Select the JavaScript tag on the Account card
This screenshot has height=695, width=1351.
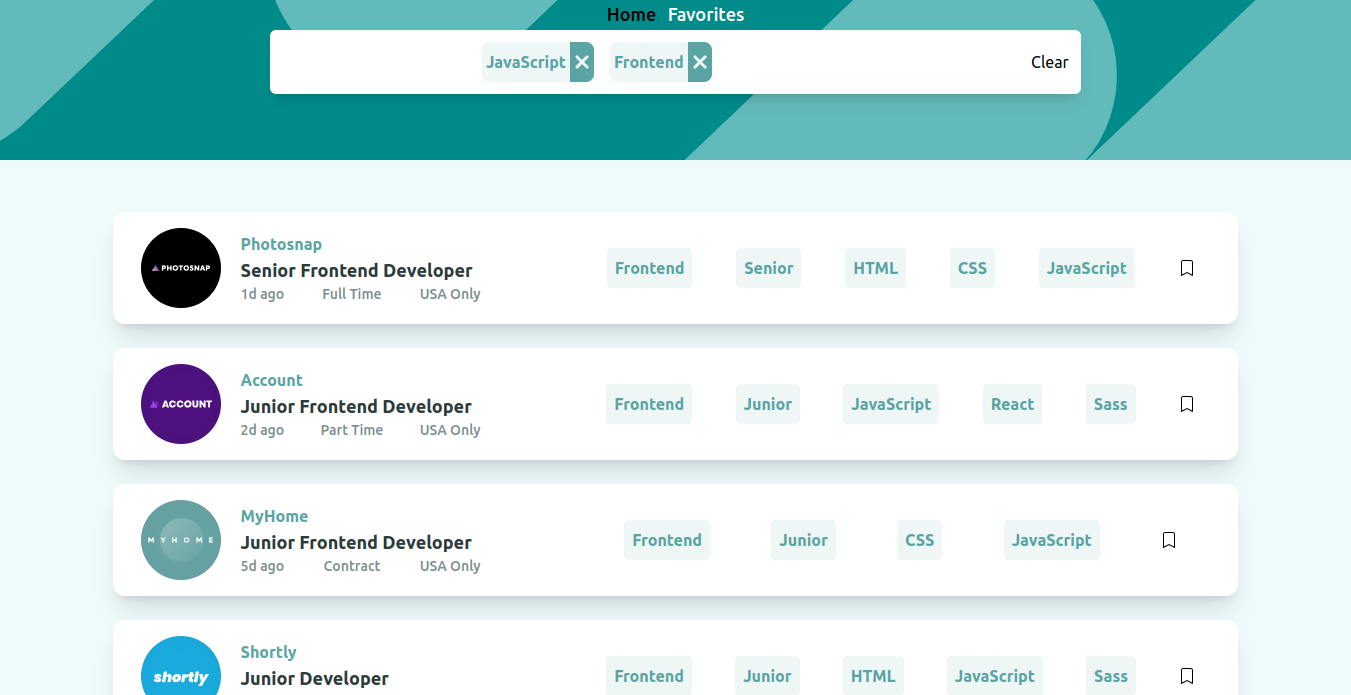(x=891, y=404)
